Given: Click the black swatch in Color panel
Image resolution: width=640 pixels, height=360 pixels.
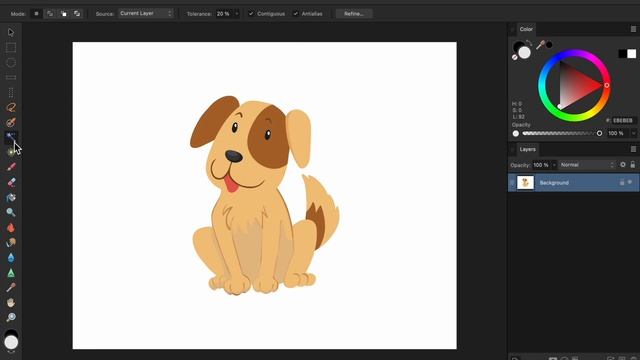Looking at the screenshot, I should point(622,53).
